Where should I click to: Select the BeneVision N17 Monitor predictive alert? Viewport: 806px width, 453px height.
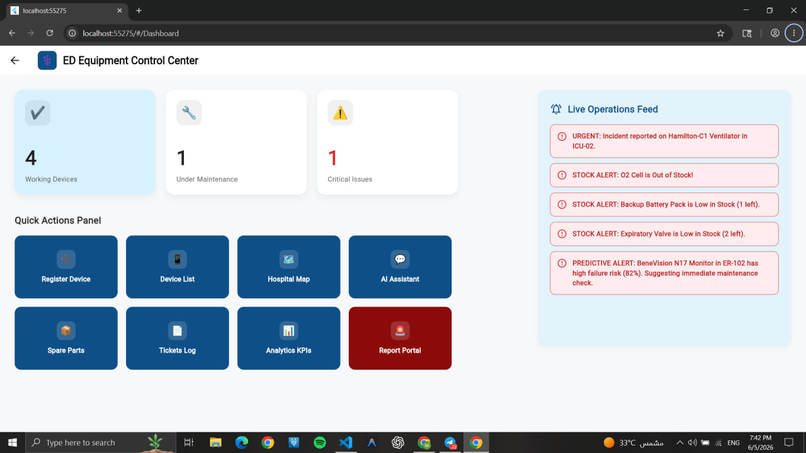pos(664,273)
